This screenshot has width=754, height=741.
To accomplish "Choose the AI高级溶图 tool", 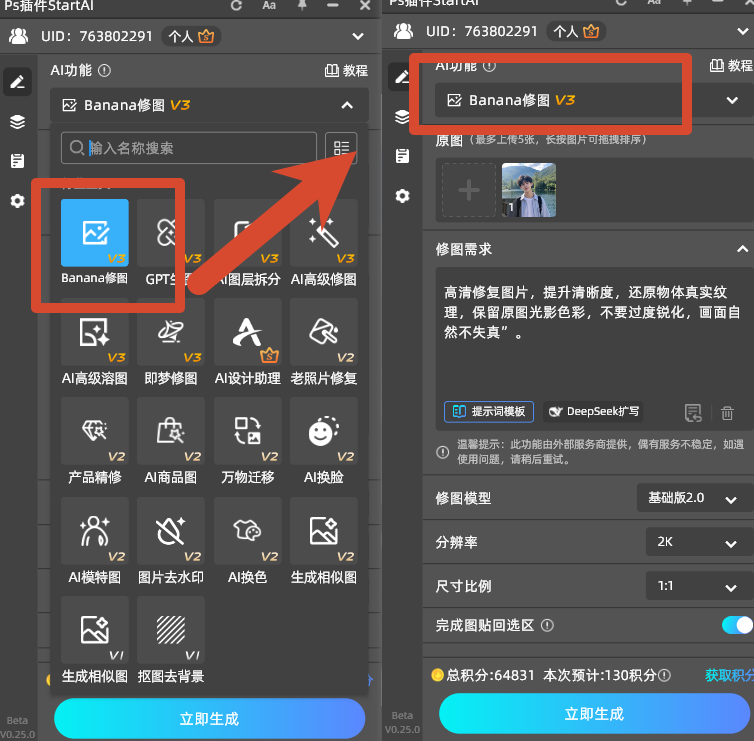I will (95, 332).
